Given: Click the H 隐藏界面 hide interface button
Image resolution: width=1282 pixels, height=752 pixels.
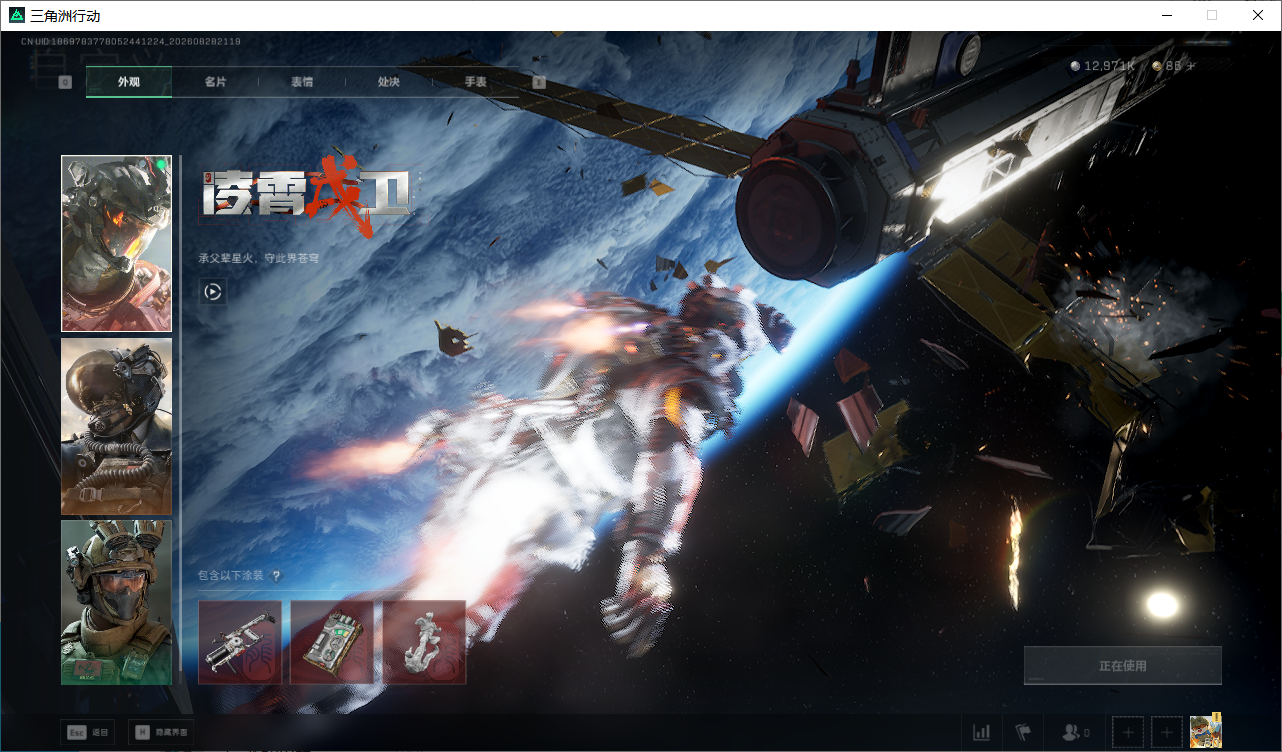Looking at the screenshot, I should tap(162, 733).
